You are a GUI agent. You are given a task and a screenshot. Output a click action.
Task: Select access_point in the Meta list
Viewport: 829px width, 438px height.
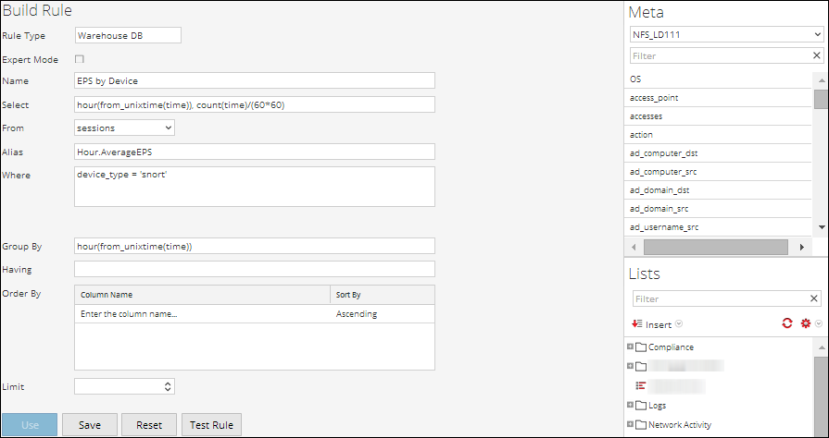718,97
